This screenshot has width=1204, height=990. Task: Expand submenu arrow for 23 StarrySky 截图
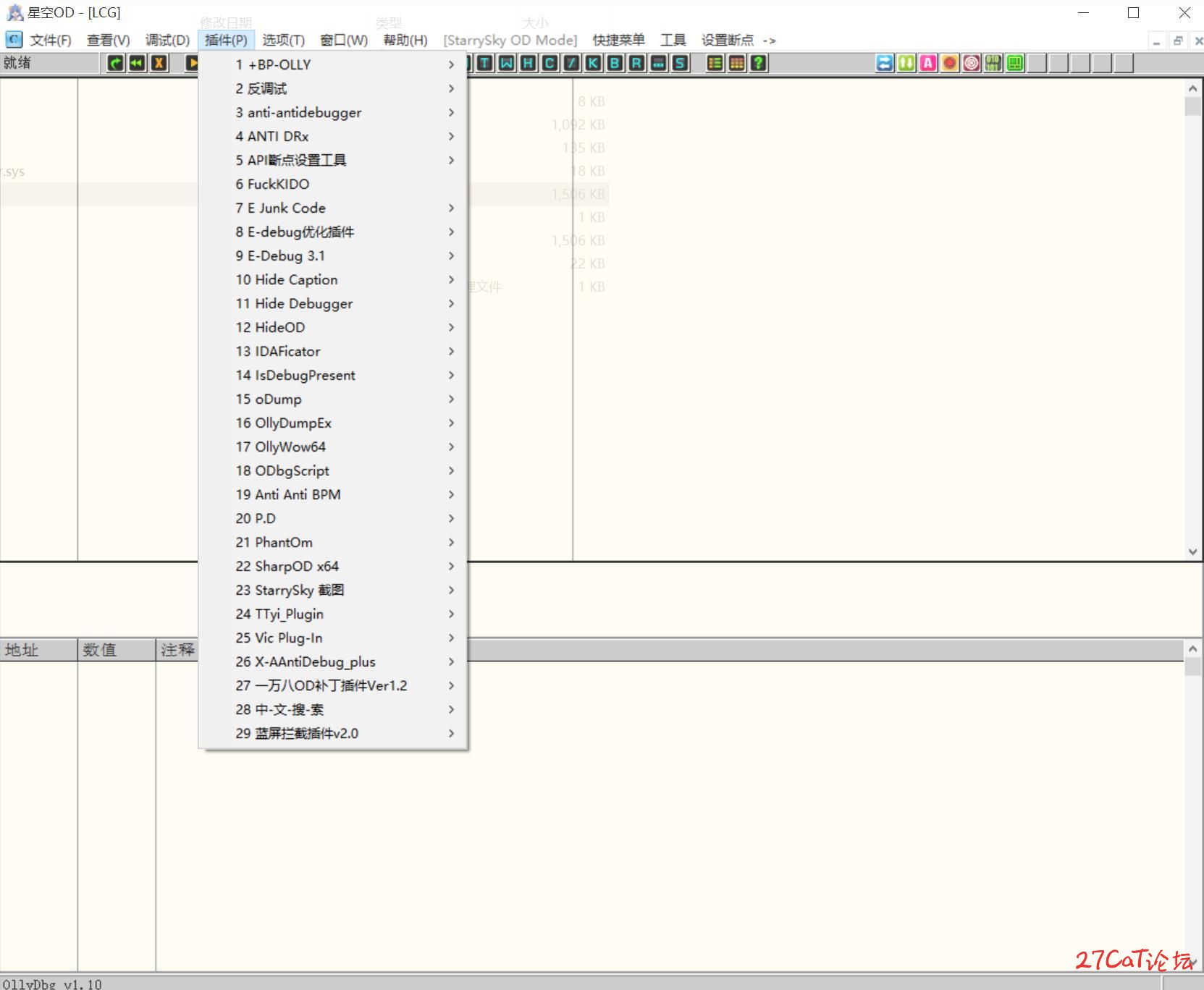[451, 590]
